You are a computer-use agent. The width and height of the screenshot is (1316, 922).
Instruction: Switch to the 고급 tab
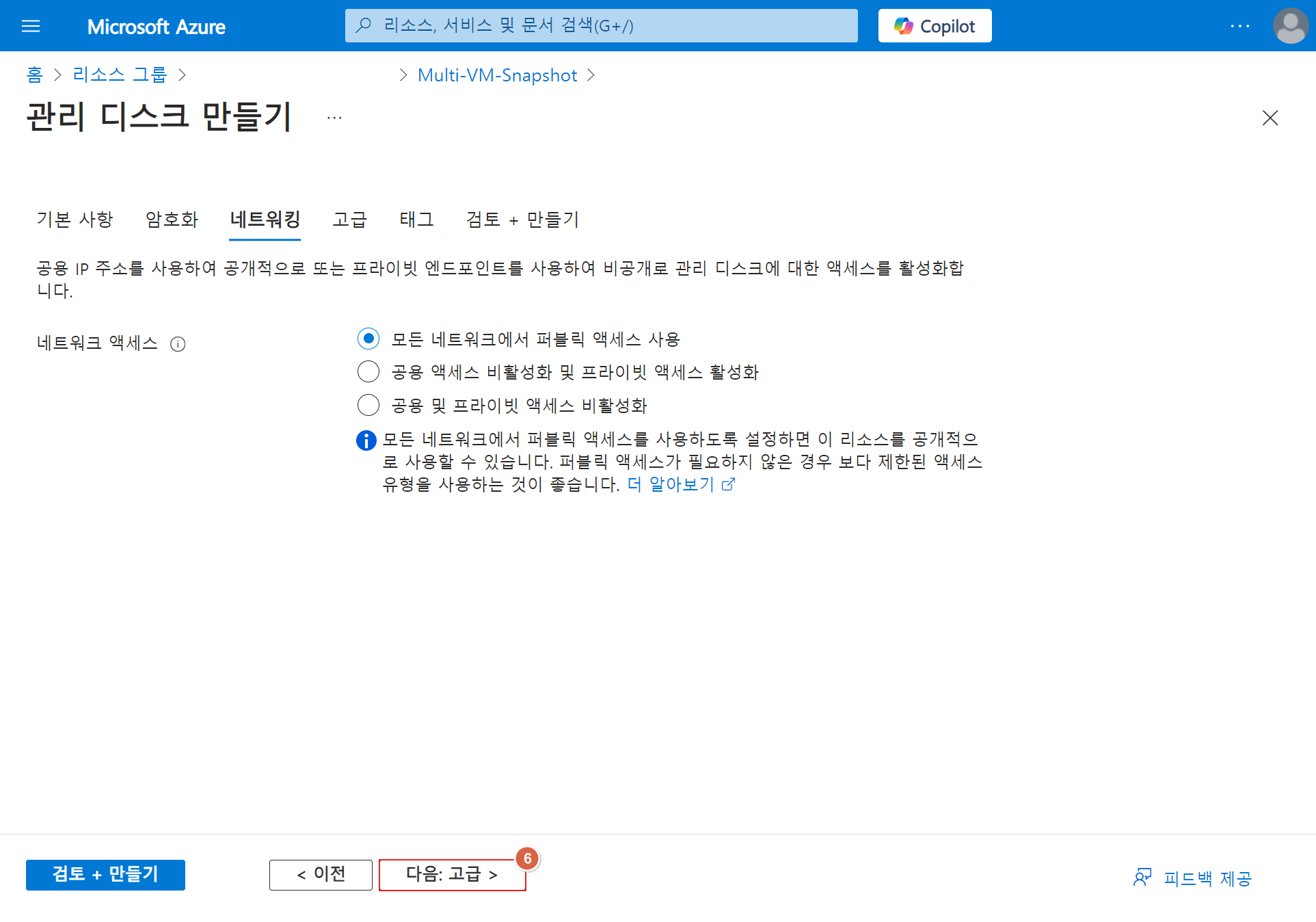(349, 220)
